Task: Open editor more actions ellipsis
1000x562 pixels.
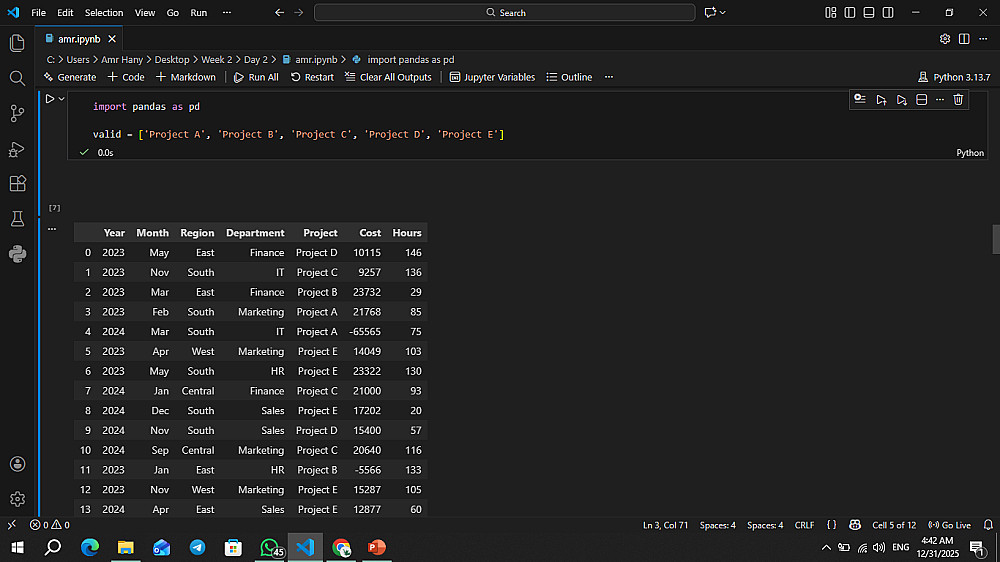Action: pyautogui.click(x=983, y=39)
